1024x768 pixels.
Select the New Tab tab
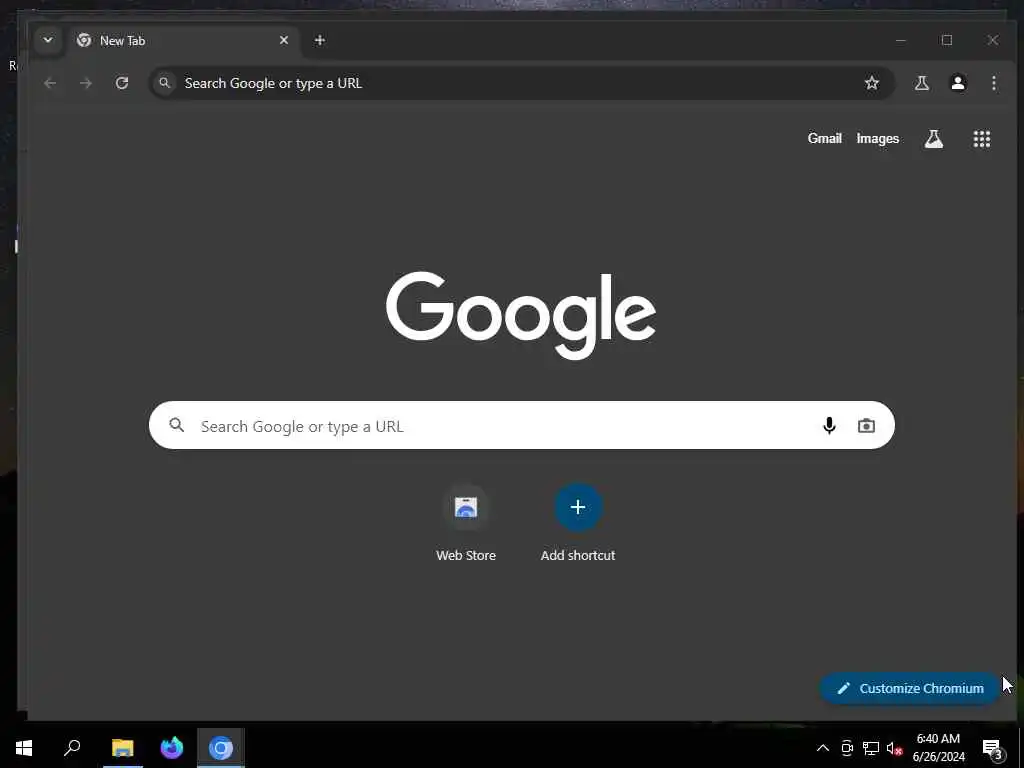point(183,40)
